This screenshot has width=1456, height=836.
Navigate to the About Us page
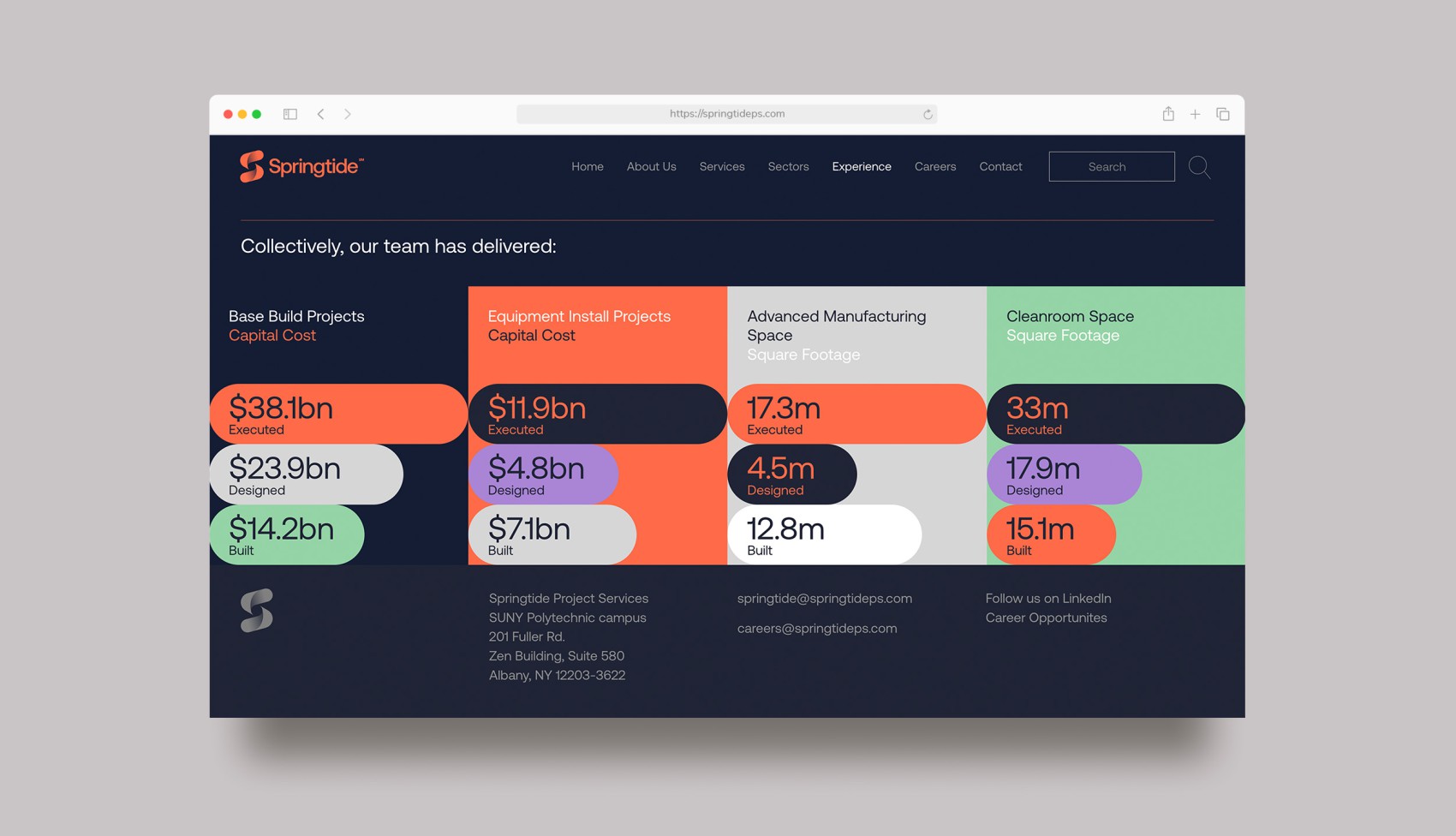pos(651,167)
